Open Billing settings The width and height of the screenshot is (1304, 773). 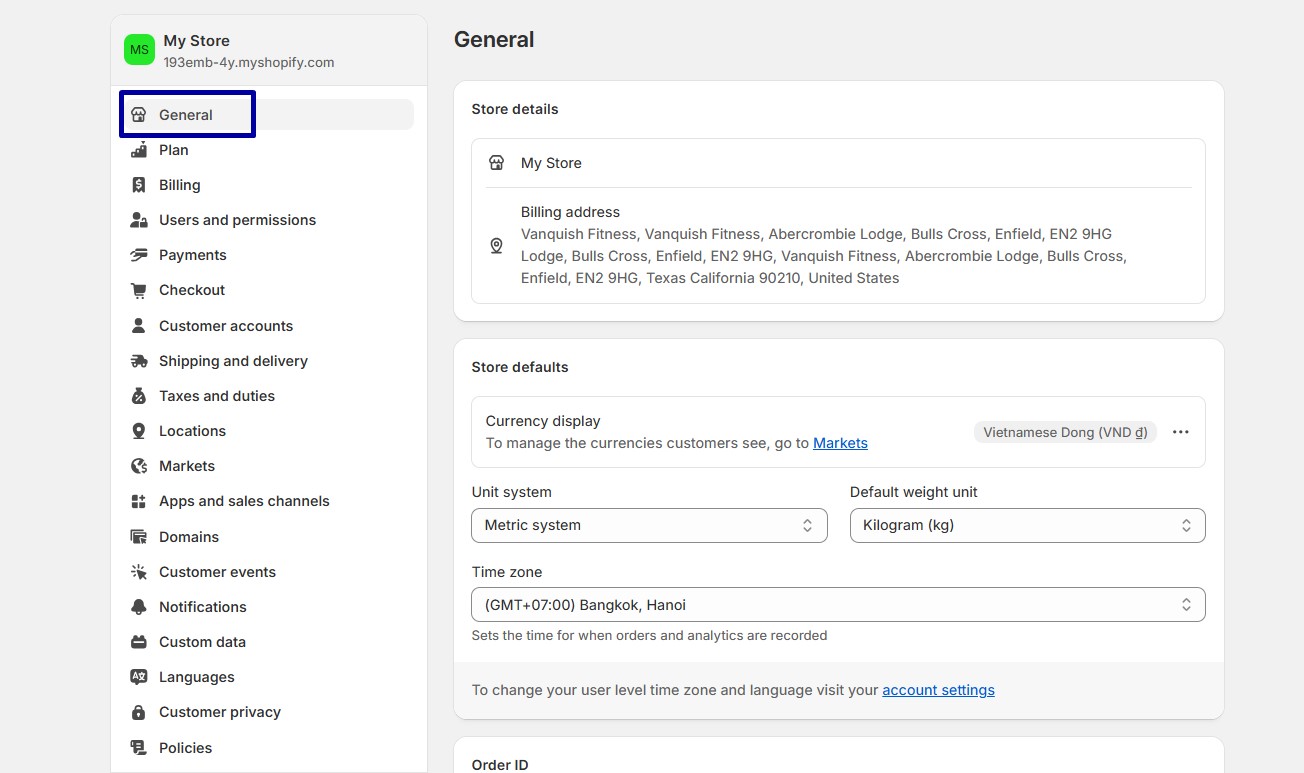click(x=268, y=185)
